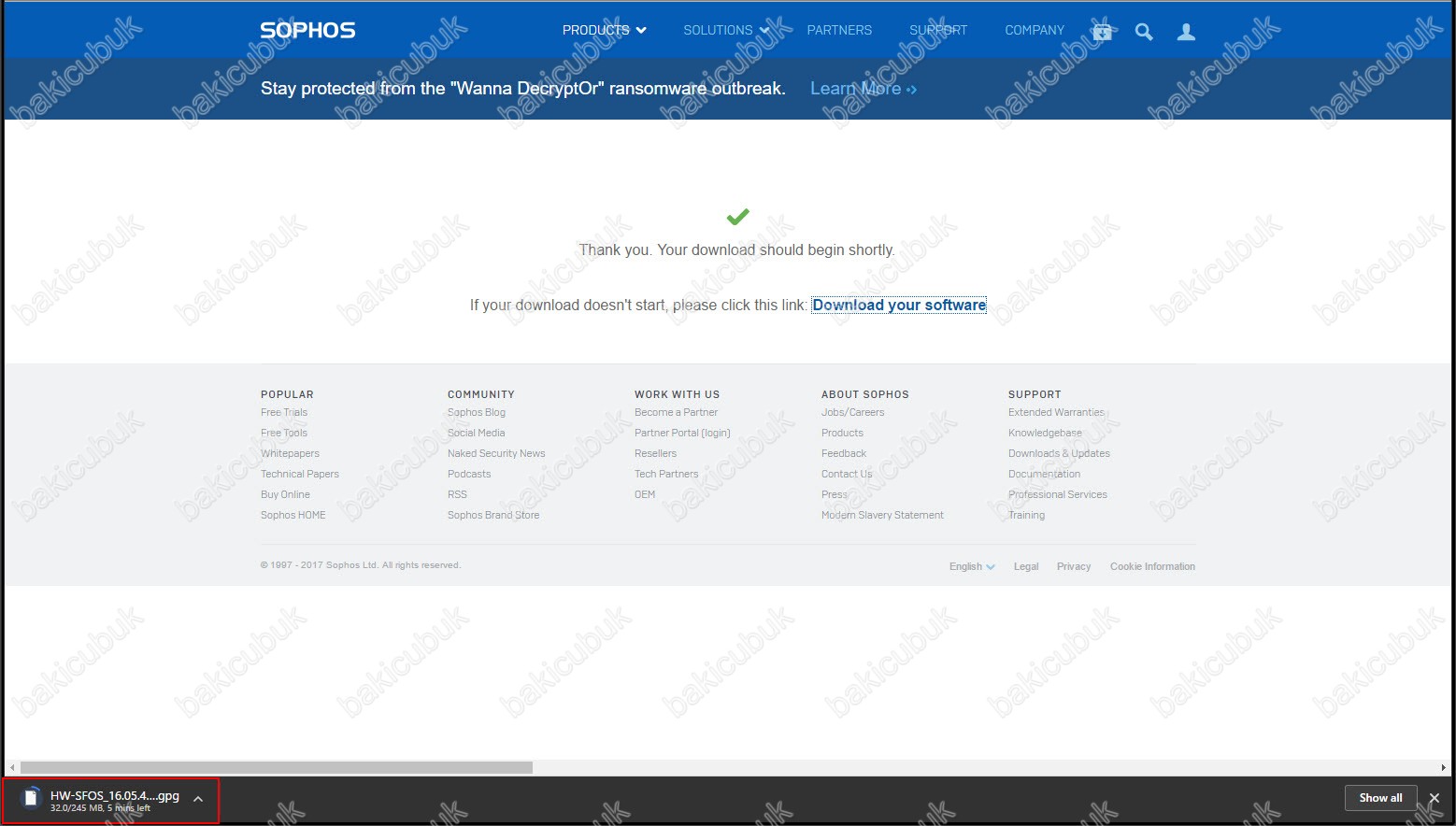Viewport: 1456px width, 826px height.
Task: Open the user account icon
Action: [1186, 32]
